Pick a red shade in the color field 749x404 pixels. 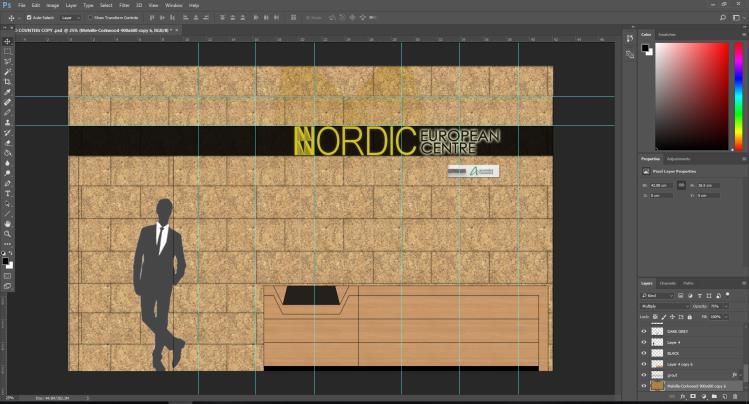coord(692,96)
